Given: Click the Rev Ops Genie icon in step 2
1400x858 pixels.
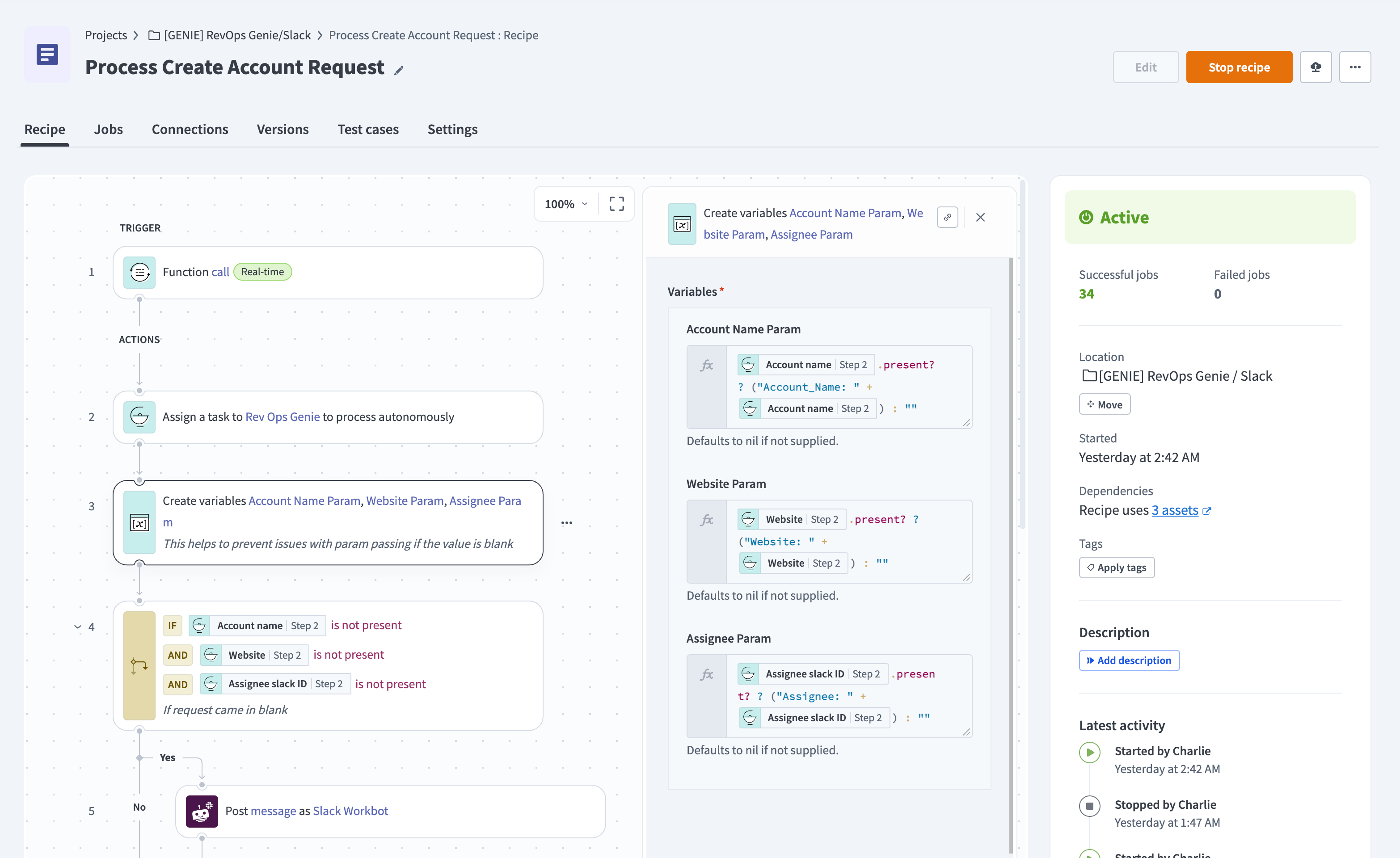Looking at the screenshot, I should tap(139, 417).
